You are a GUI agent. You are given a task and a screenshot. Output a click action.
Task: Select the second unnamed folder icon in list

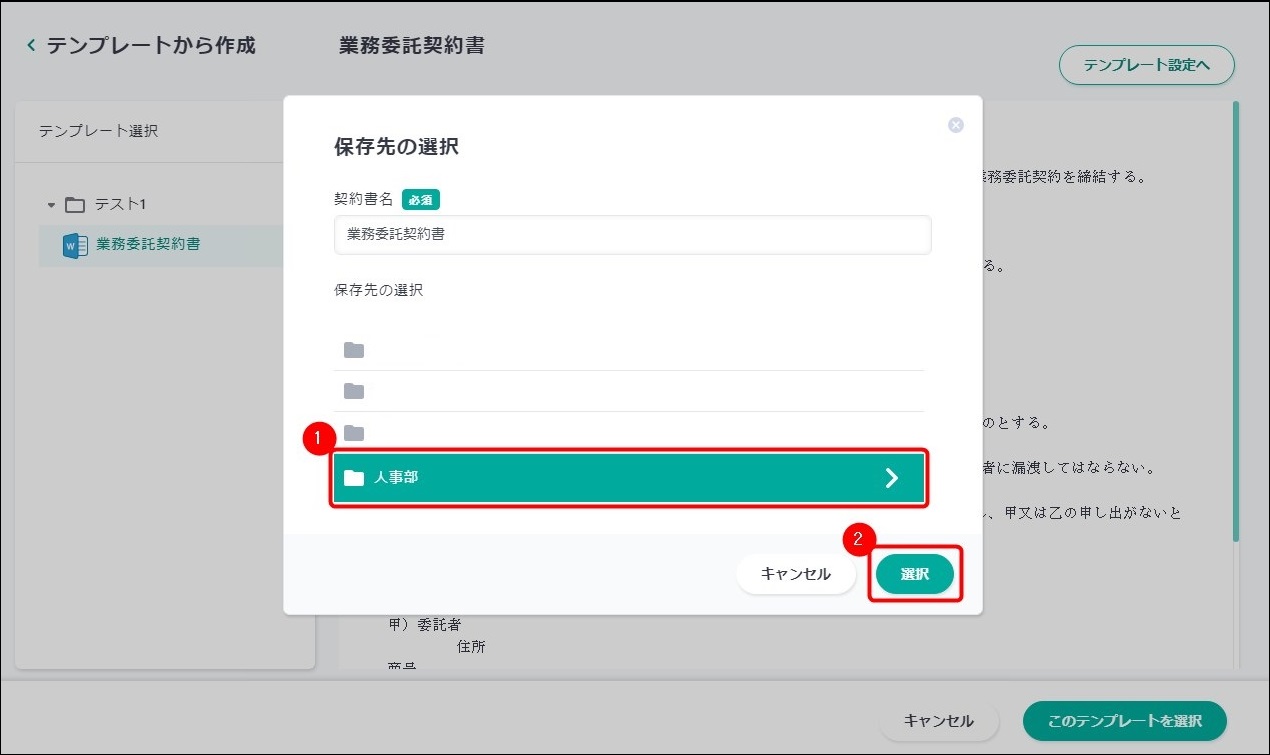click(354, 391)
